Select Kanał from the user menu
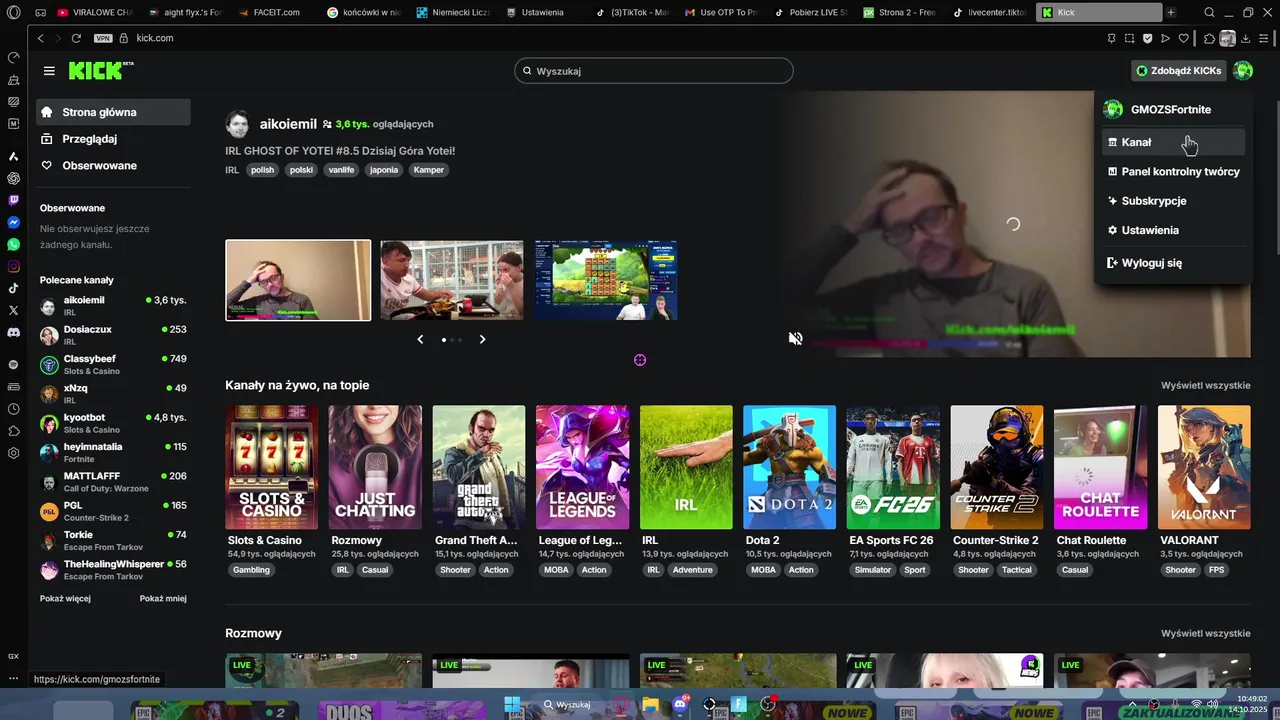Image resolution: width=1280 pixels, height=720 pixels. click(1174, 142)
